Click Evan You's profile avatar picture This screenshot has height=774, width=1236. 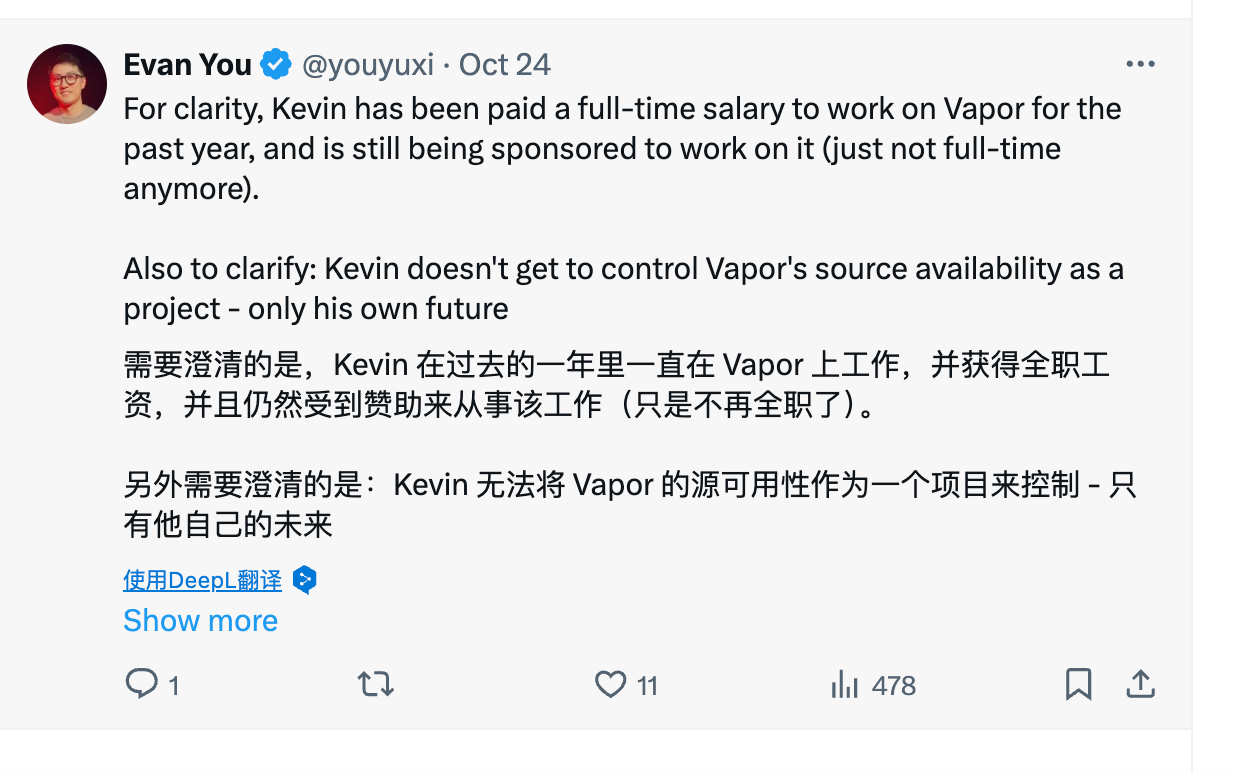[66, 83]
